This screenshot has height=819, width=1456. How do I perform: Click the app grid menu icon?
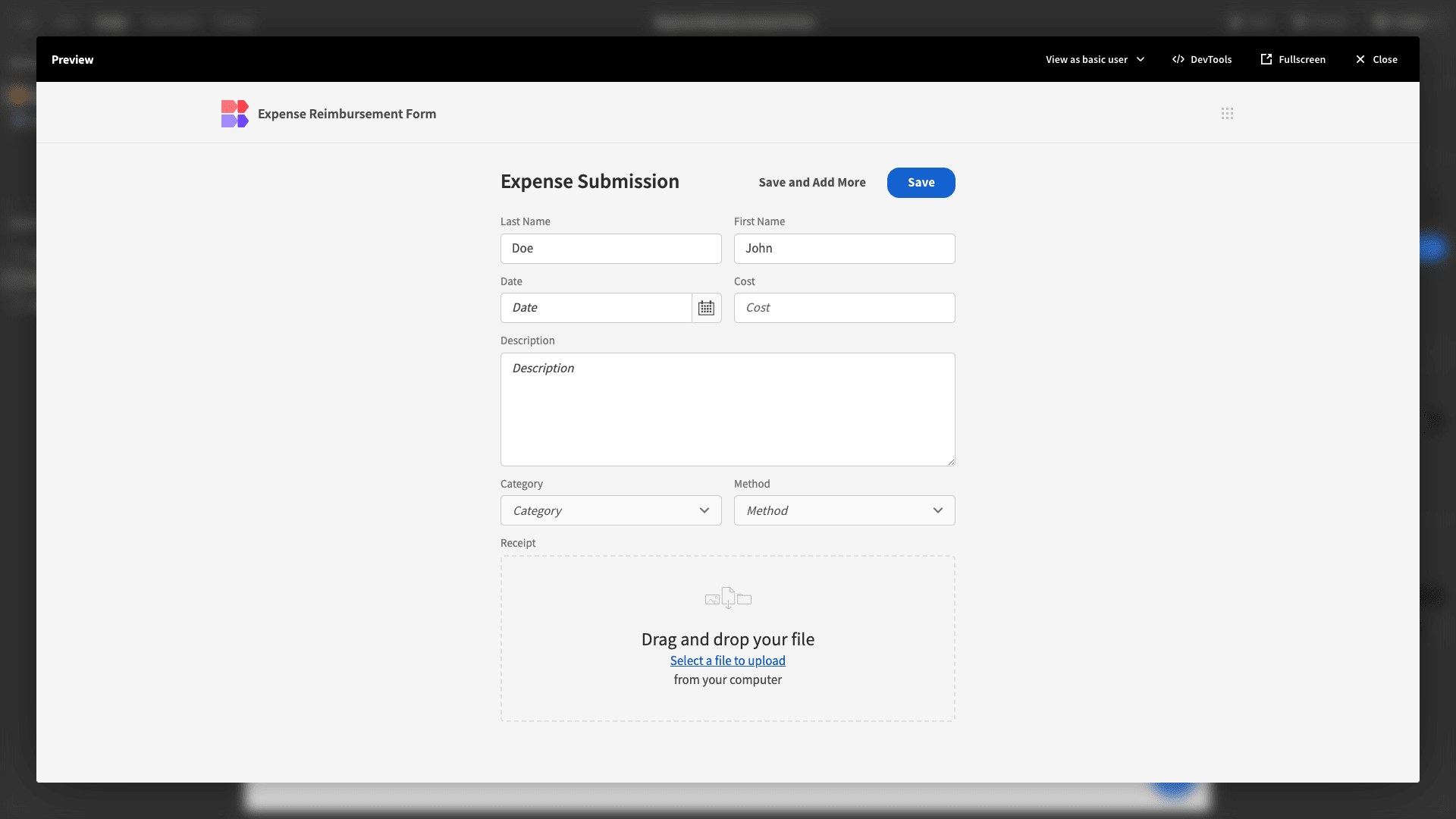tap(1227, 114)
